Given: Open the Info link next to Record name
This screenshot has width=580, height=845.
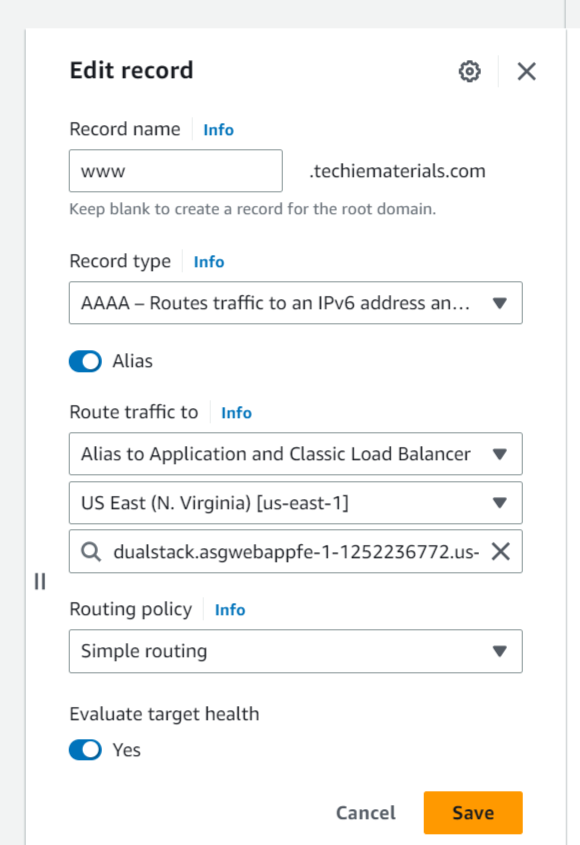Looking at the screenshot, I should point(218,129).
